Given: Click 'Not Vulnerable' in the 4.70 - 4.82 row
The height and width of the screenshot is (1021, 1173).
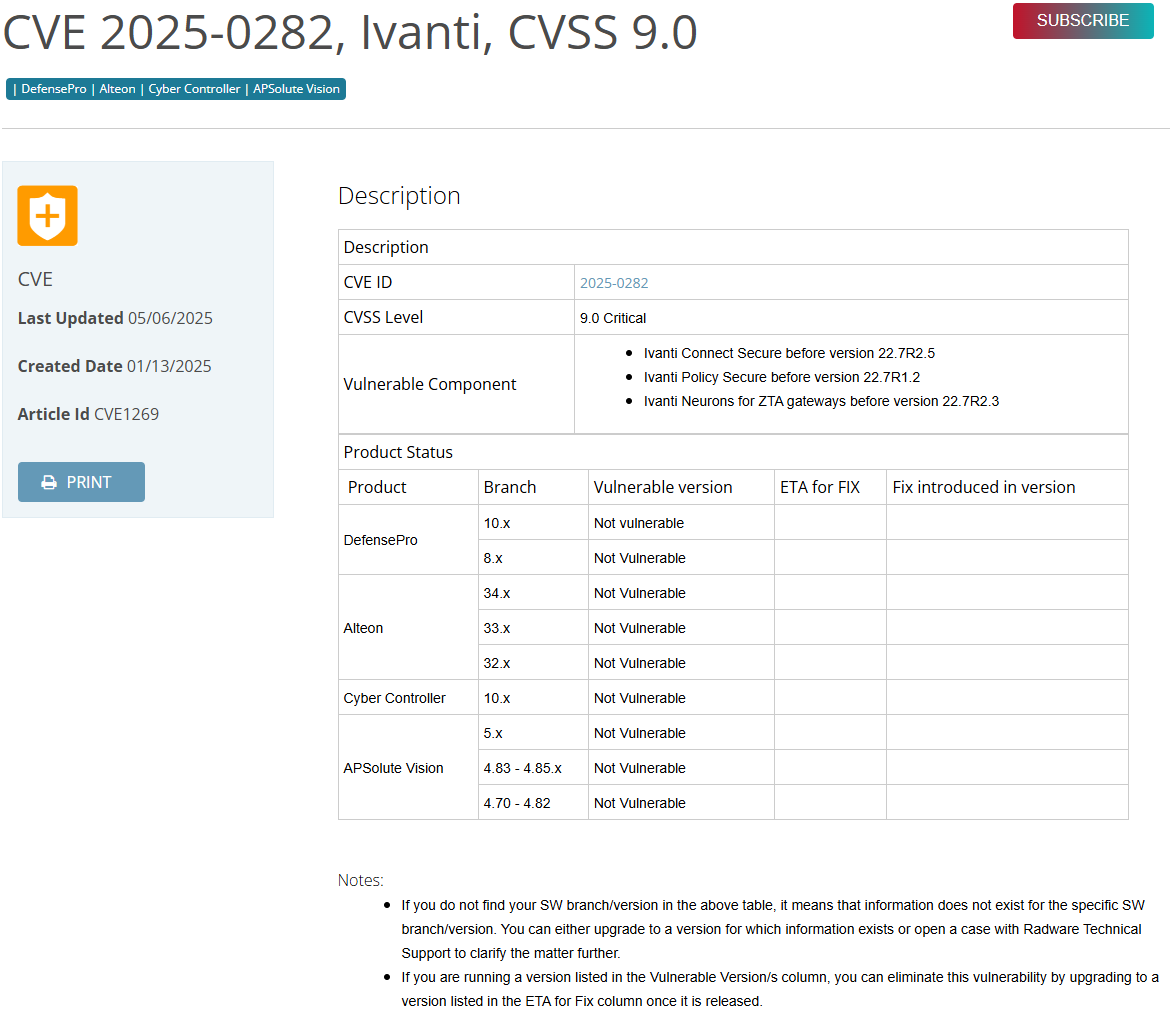Looking at the screenshot, I should [640, 803].
